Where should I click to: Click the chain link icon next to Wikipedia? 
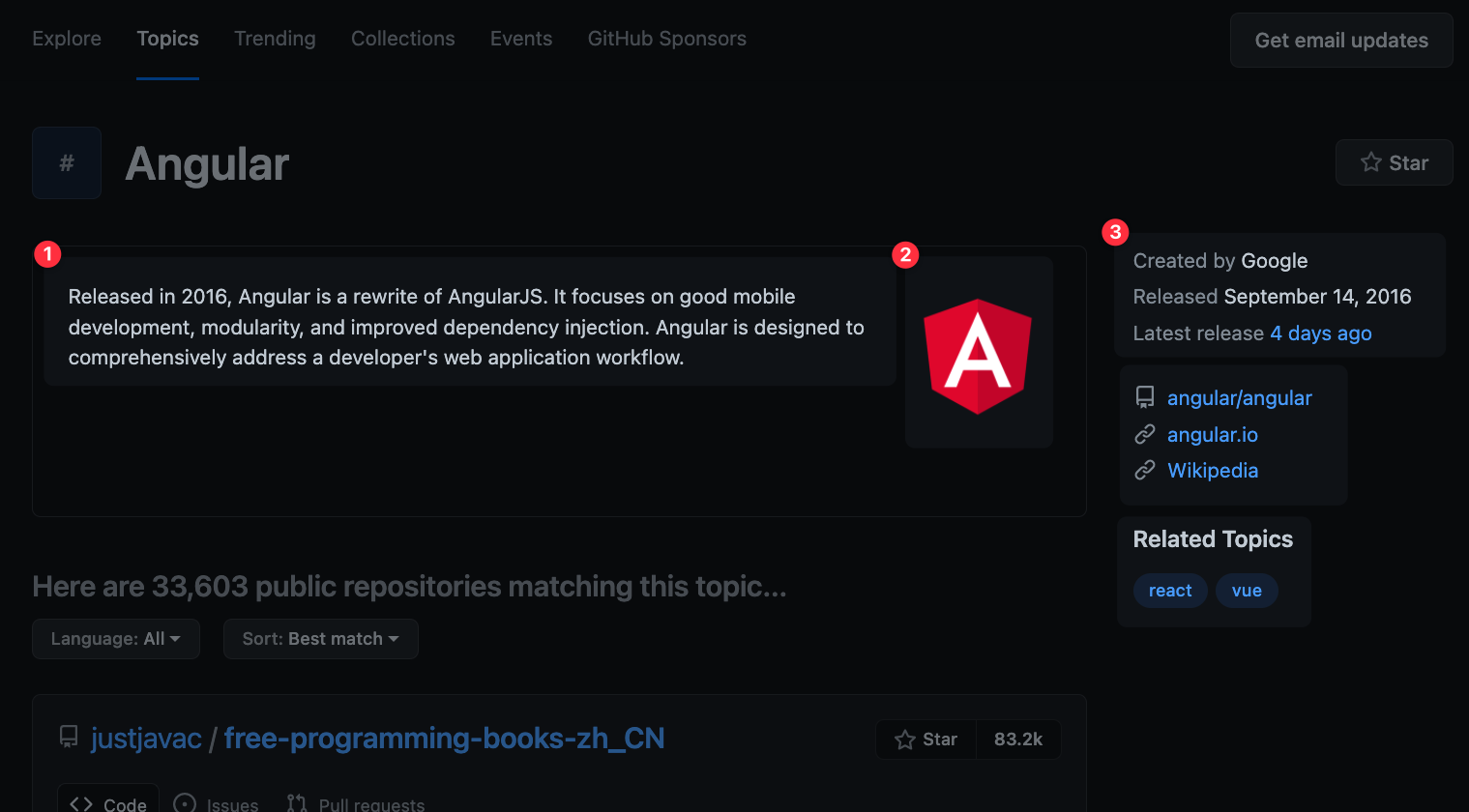pyautogui.click(x=1145, y=470)
